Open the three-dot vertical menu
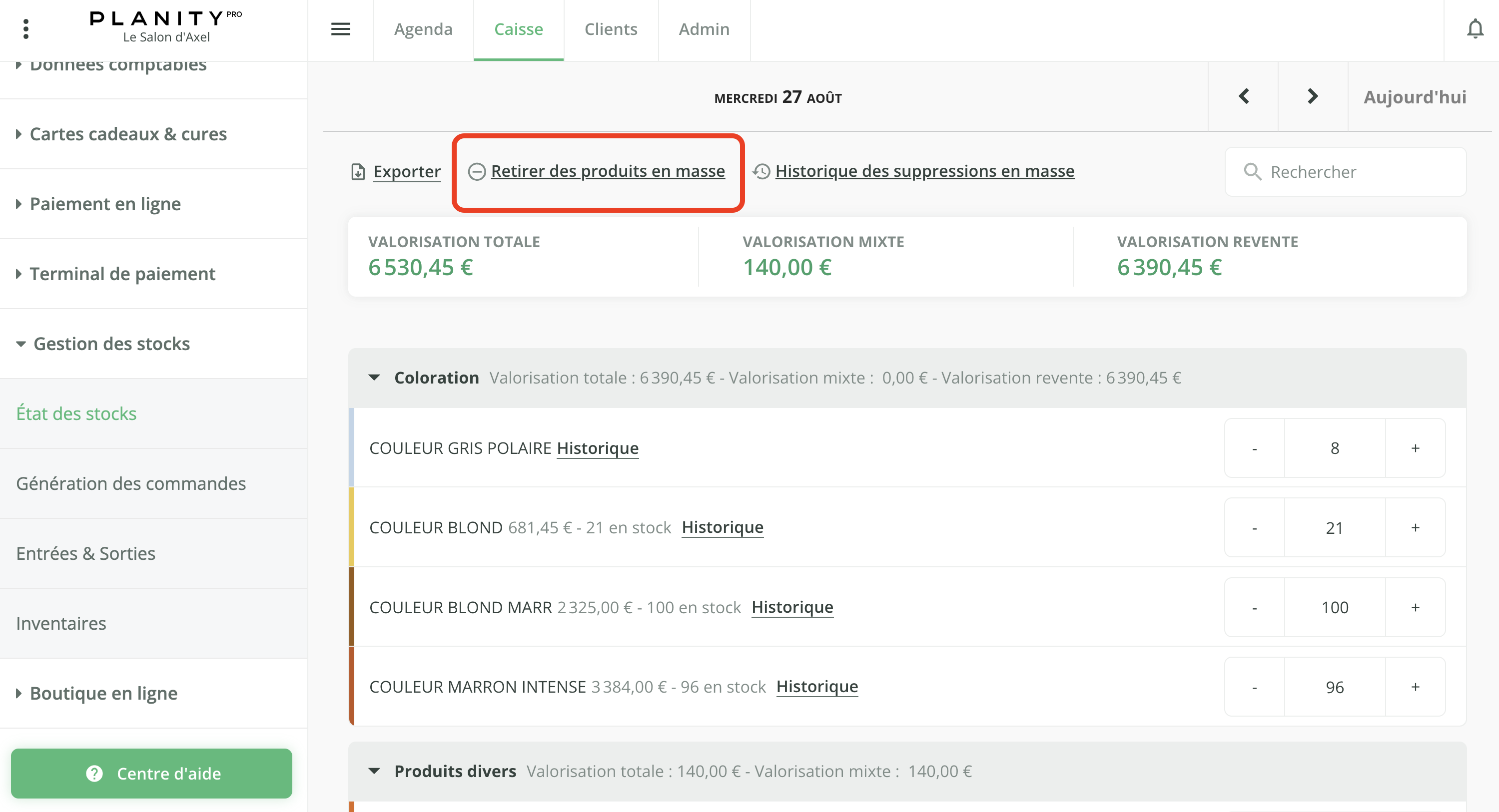The image size is (1499, 812). click(25, 29)
